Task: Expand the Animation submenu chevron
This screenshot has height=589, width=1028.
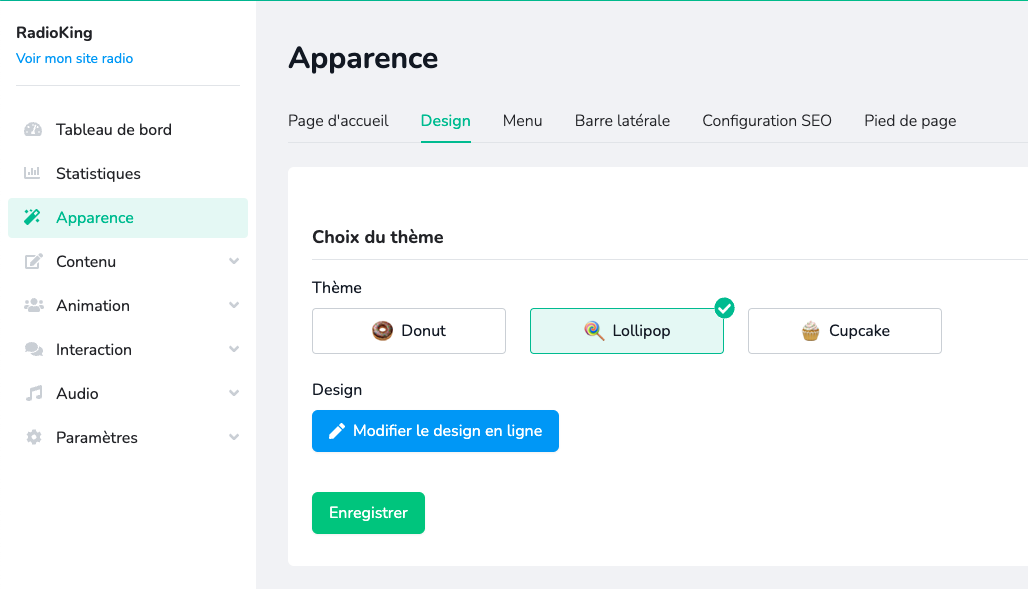Action: coord(234,306)
